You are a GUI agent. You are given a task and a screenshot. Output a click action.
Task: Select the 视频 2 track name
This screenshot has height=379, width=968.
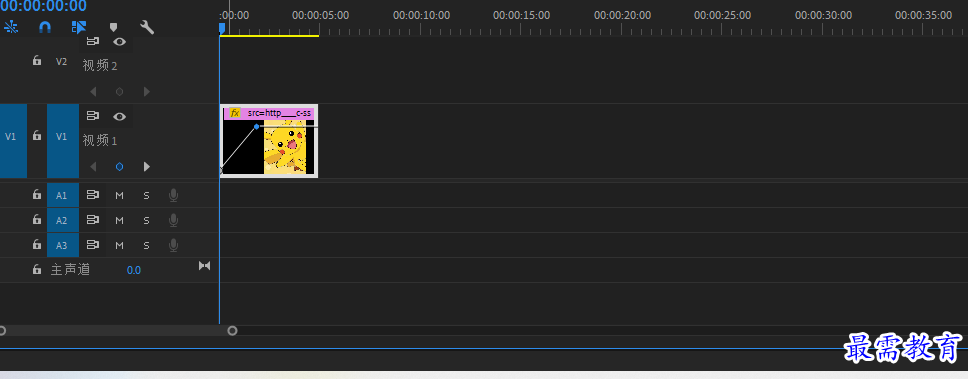[100, 65]
